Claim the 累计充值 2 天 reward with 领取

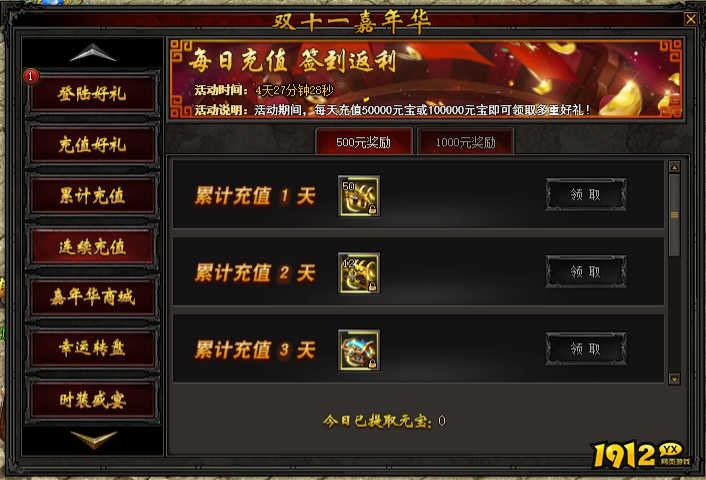(x=586, y=272)
